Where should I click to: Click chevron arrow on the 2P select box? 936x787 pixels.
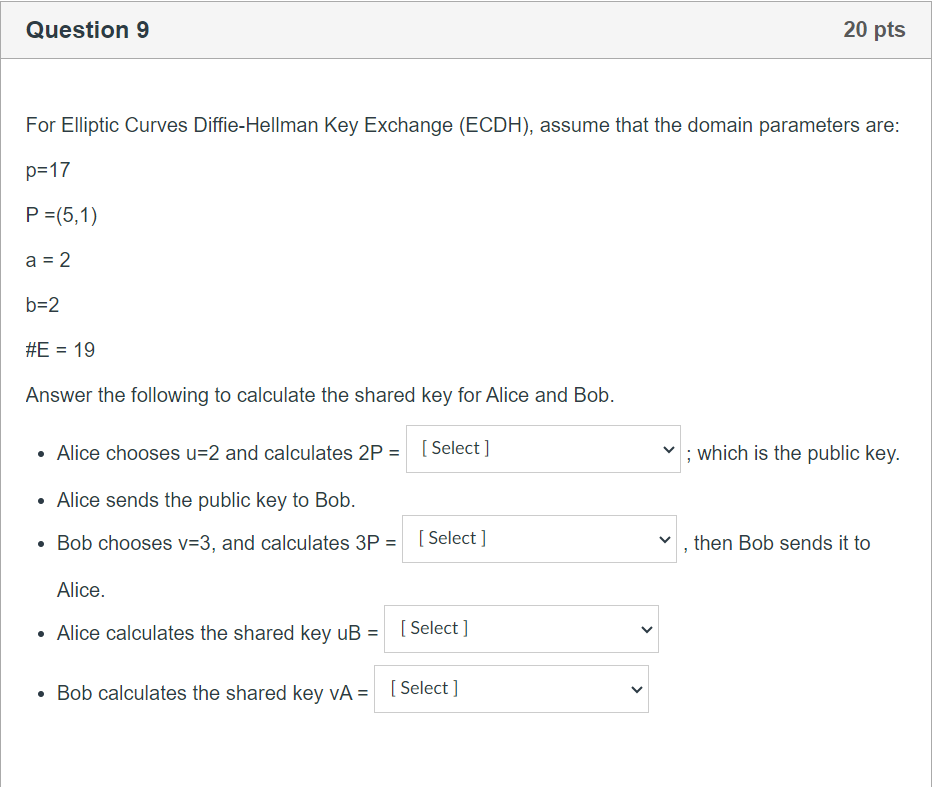point(668,450)
